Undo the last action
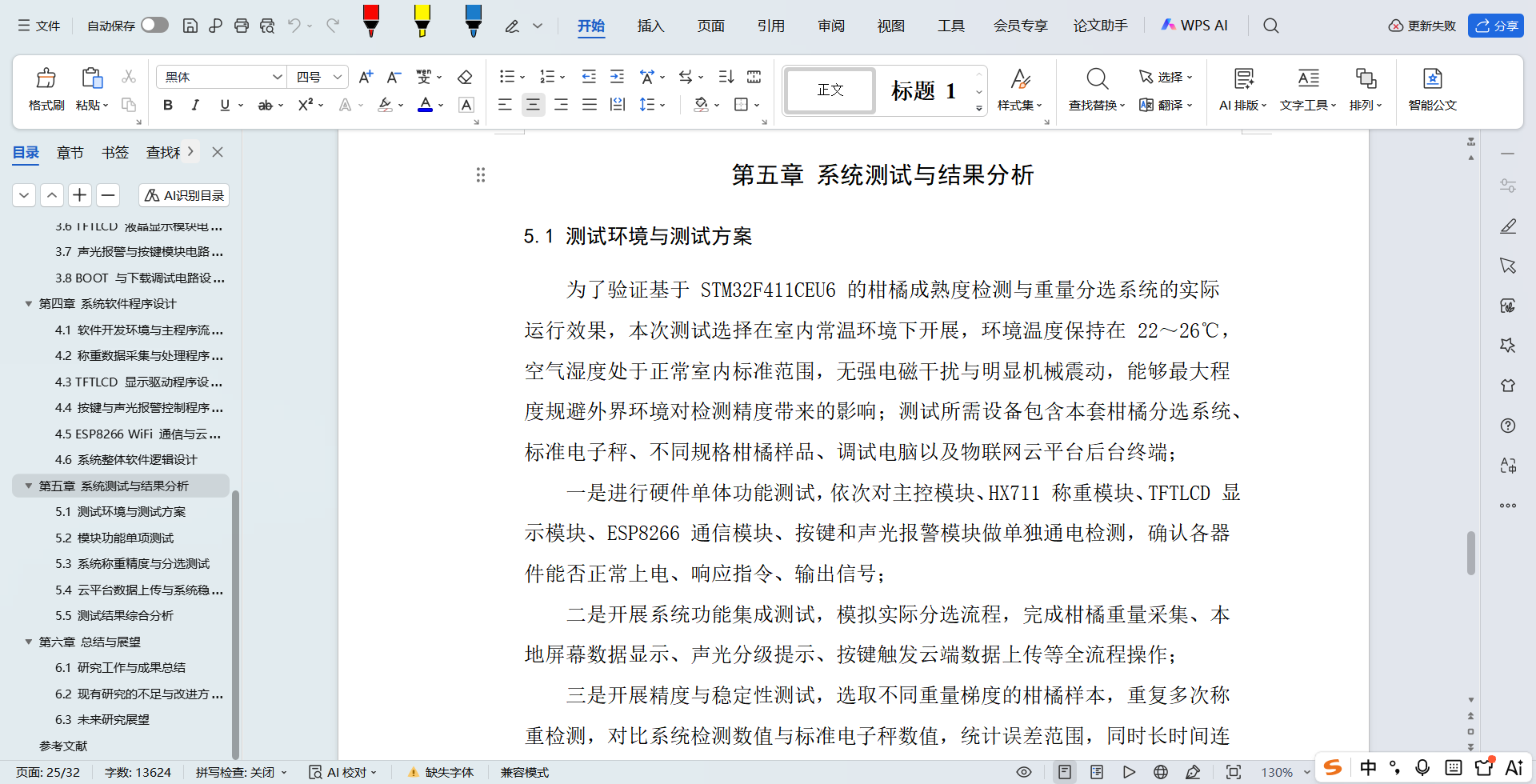The image size is (1536, 784). click(294, 26)
